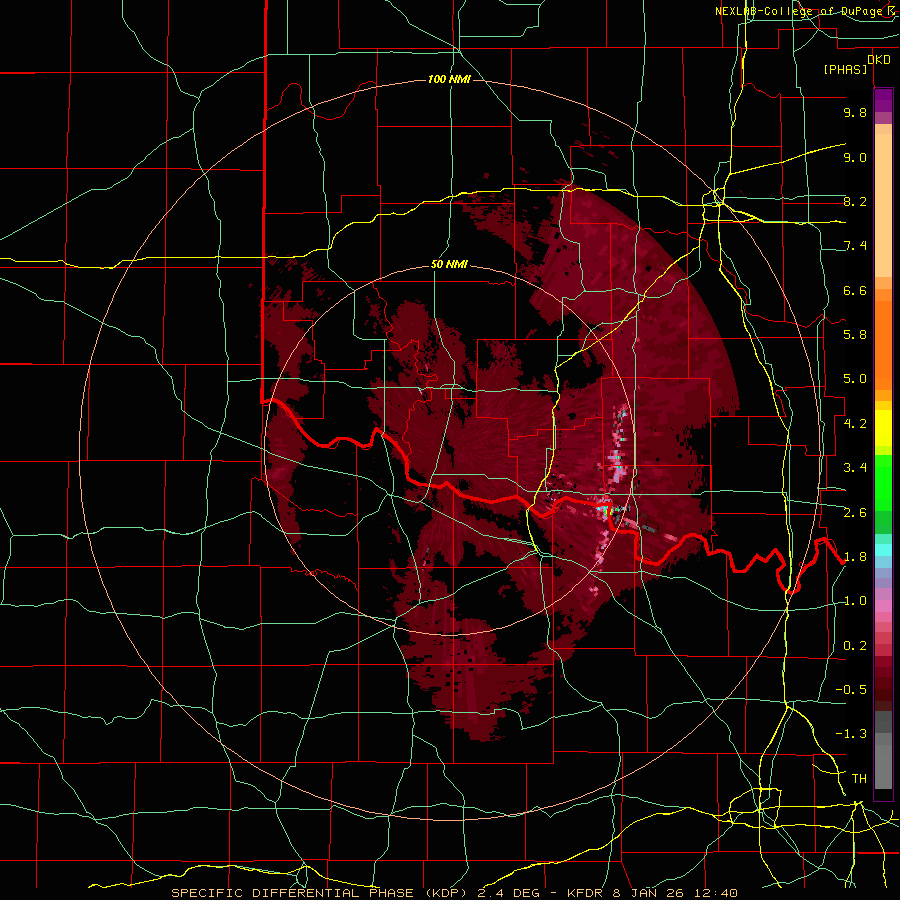Click the 8.2 legend value
Viewport: 900px width, 900px height.
point(855,202)
